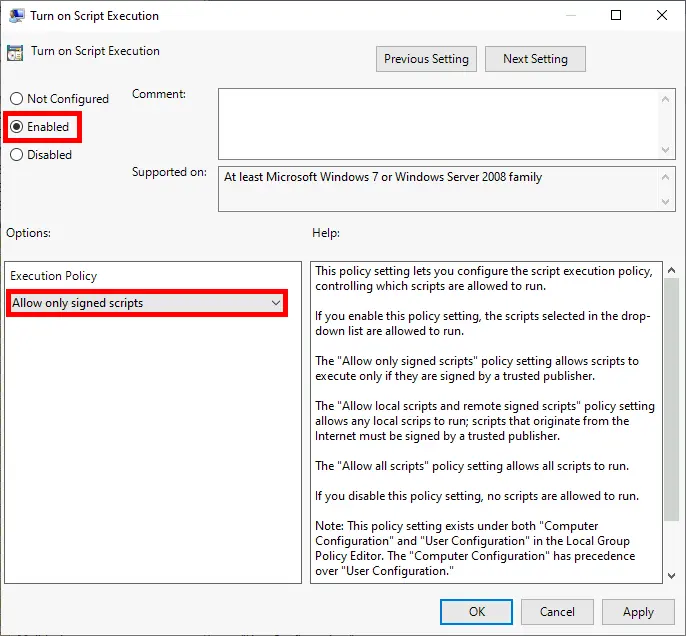Click the 'Execution Policy' label
The height and width of the screenshot is (636, 686).
(x=53, y=276)
